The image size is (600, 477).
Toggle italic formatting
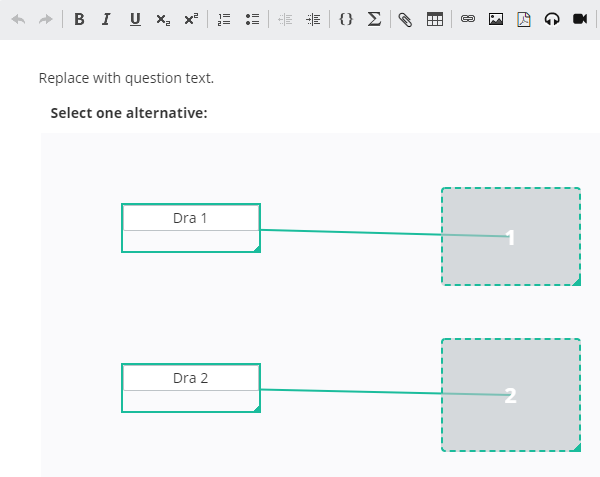pos(106,19)
